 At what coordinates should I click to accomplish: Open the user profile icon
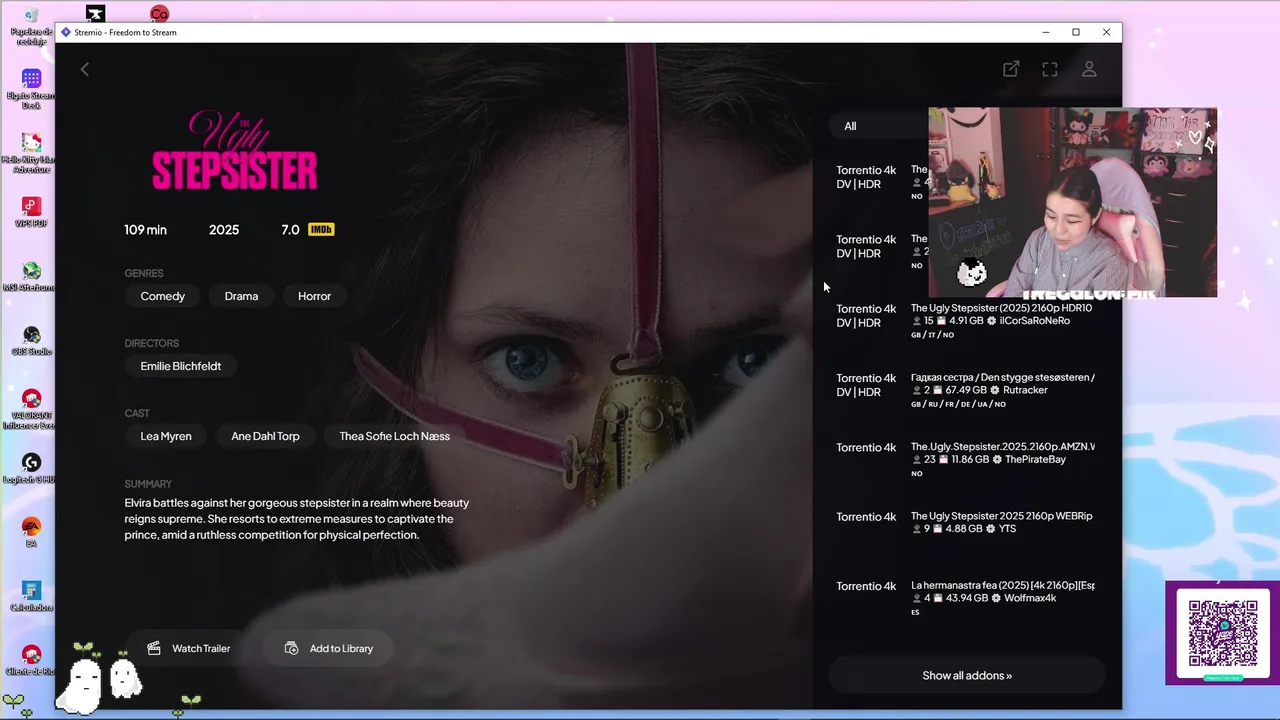pyautogui.click(x=1089, y=69)
